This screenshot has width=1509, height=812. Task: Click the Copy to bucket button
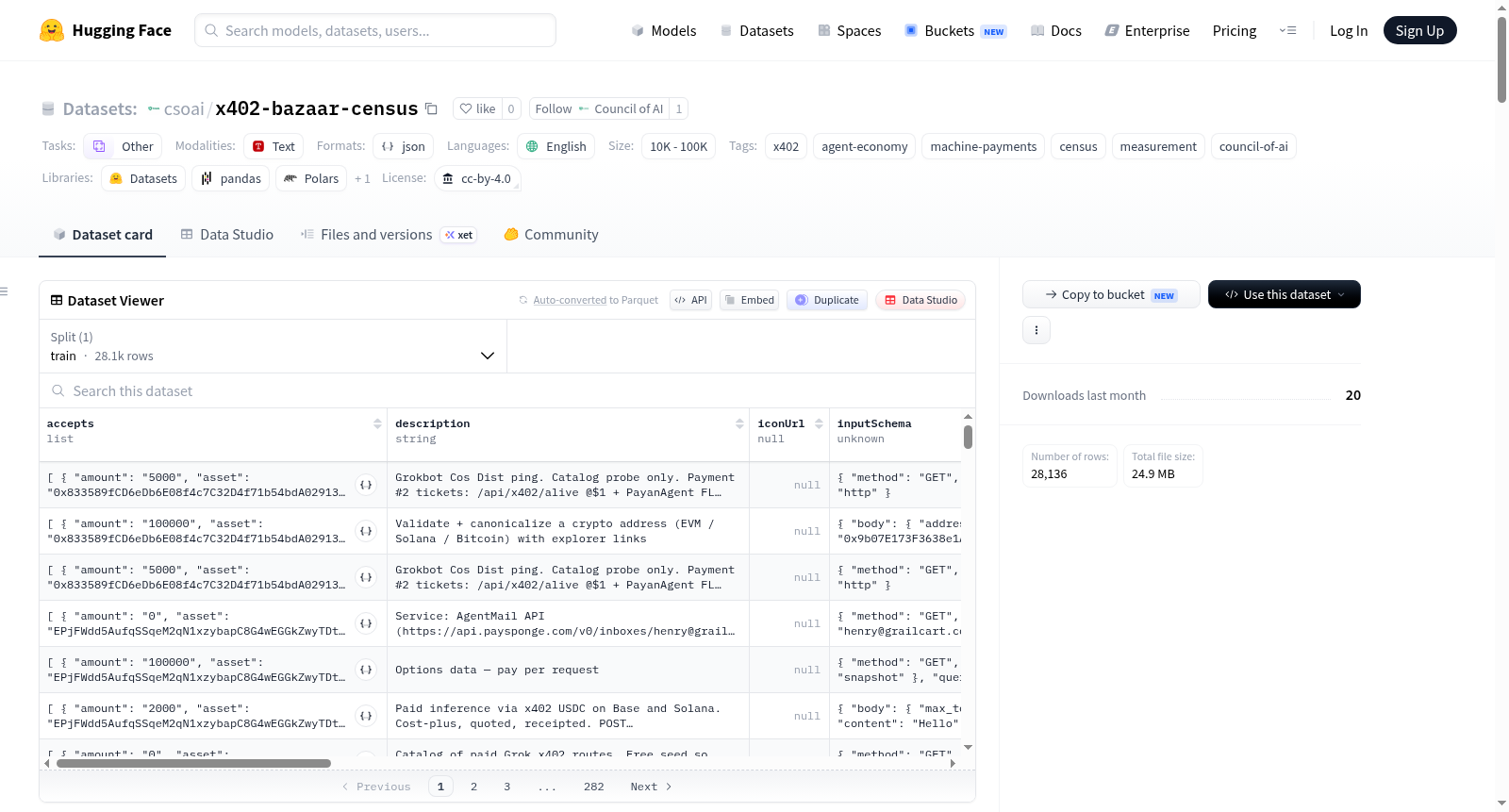pyautogui.click(x=1111, y=294)
